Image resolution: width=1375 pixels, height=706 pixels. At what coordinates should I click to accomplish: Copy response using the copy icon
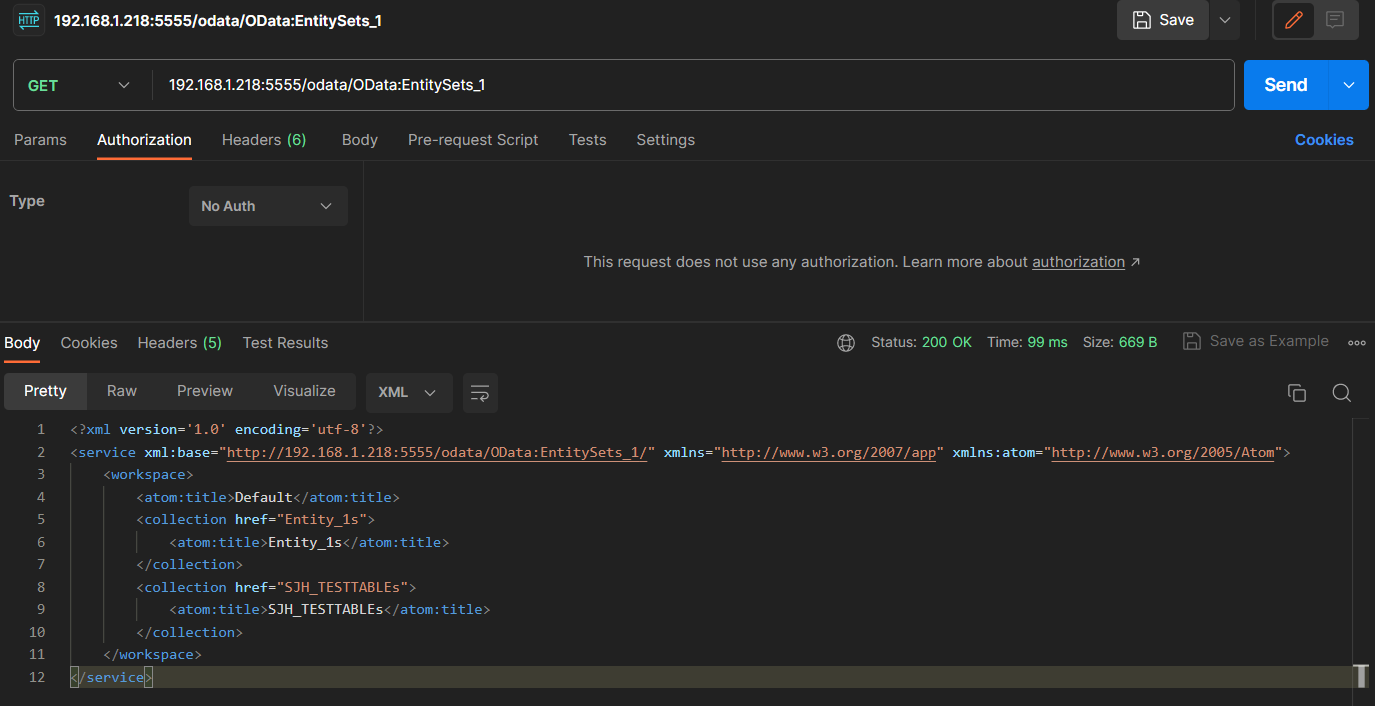1297,393
